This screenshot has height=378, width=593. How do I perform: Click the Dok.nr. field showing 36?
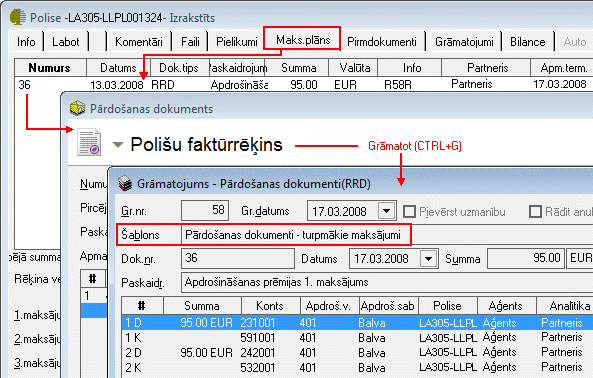238,259
